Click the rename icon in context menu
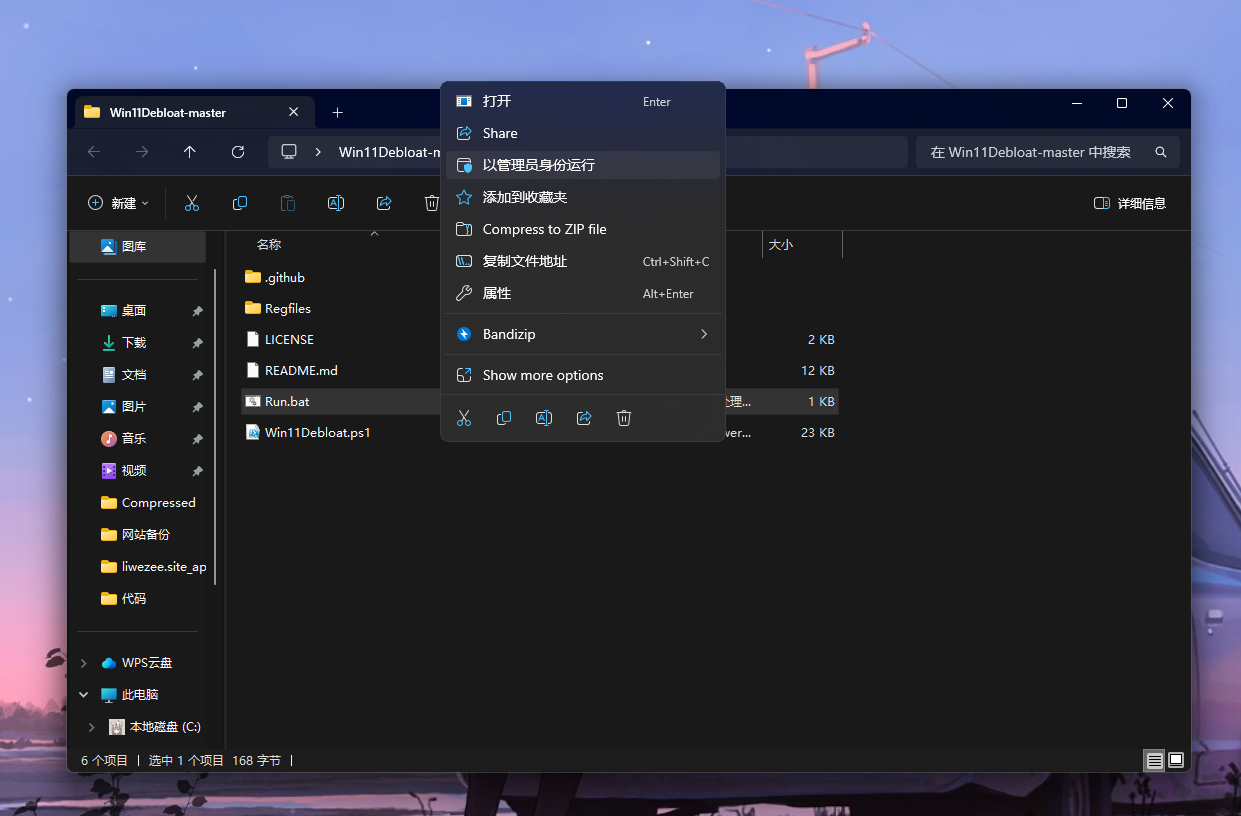Image resolution: width=1241 pixels, height=816 pixels. point(544,418)
